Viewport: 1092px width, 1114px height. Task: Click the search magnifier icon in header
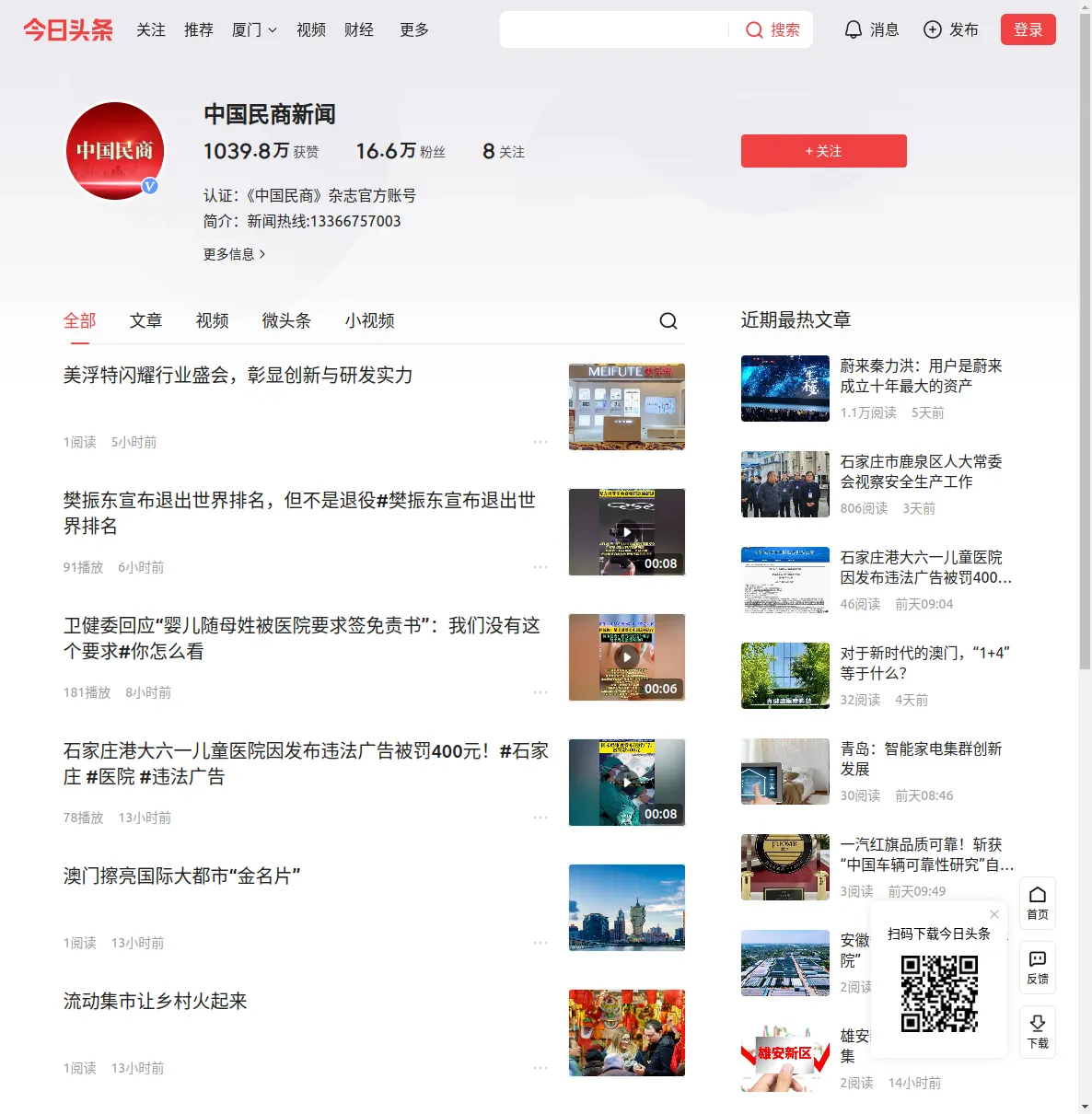click(x=754, y=30)
